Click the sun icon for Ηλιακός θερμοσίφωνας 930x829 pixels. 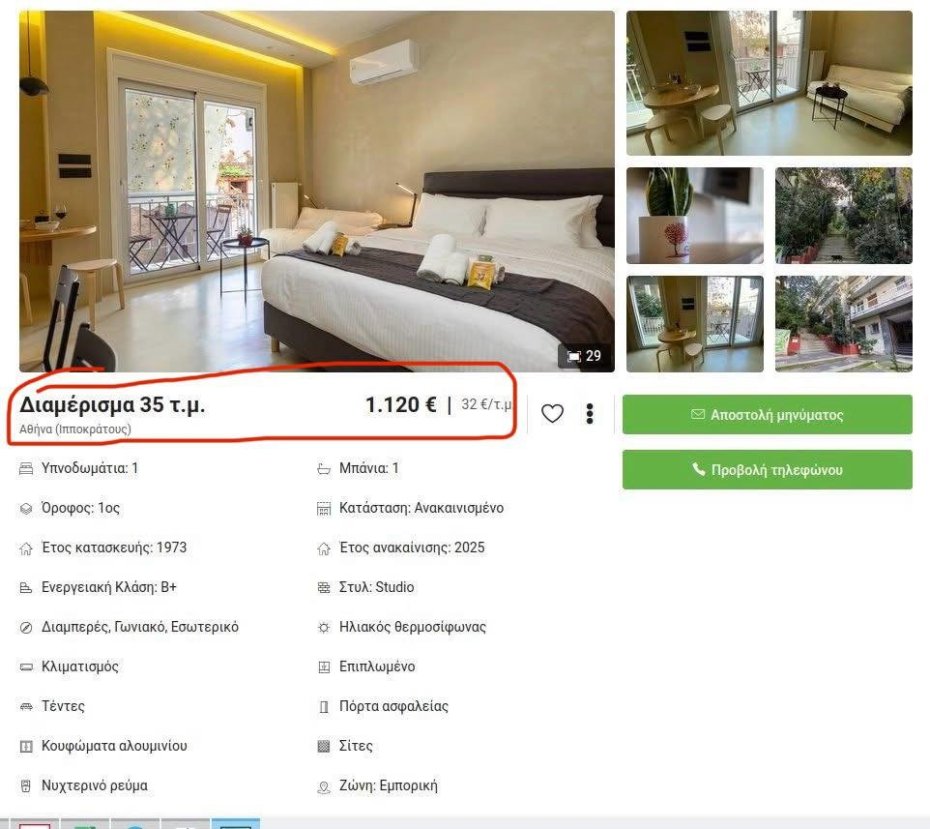click(324, 627)
